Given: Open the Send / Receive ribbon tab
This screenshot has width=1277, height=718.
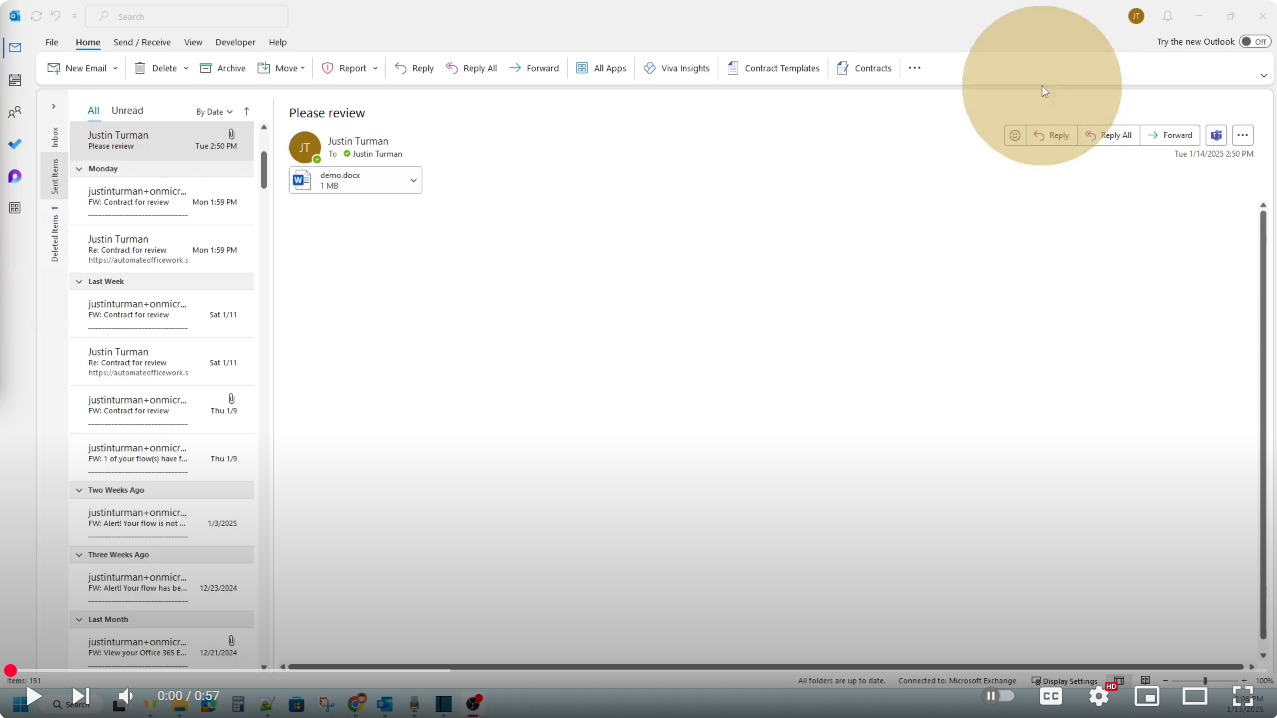Looking at the screenshot, I should point(142,42).
